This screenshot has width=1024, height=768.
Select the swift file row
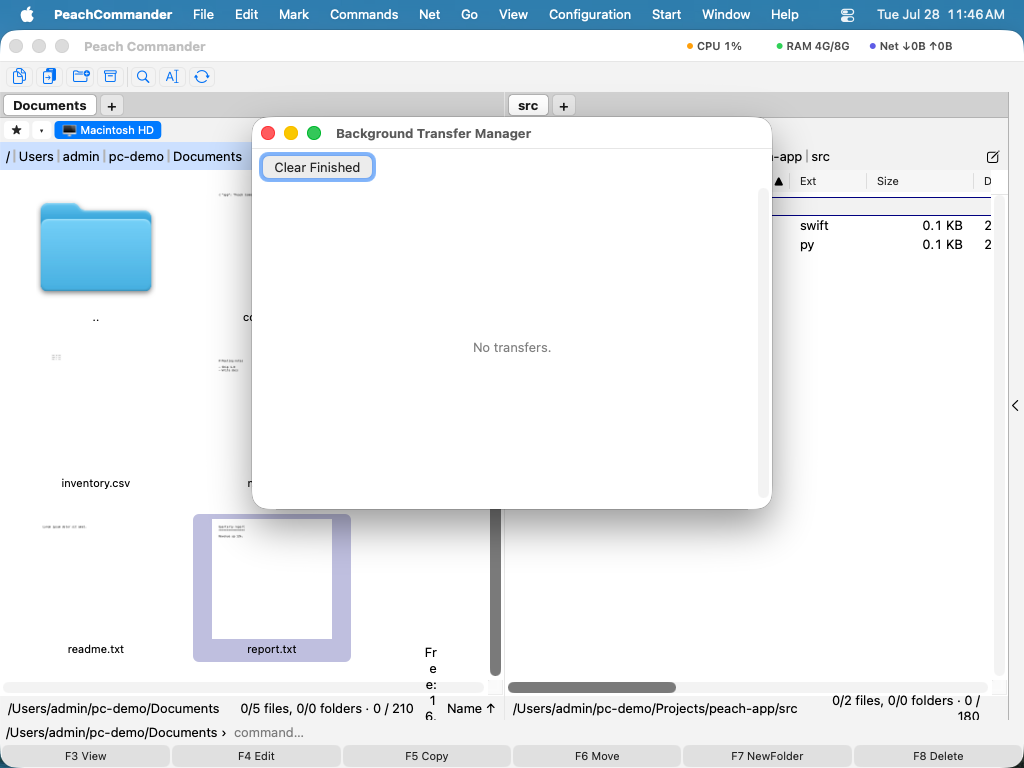coord(882,225)
